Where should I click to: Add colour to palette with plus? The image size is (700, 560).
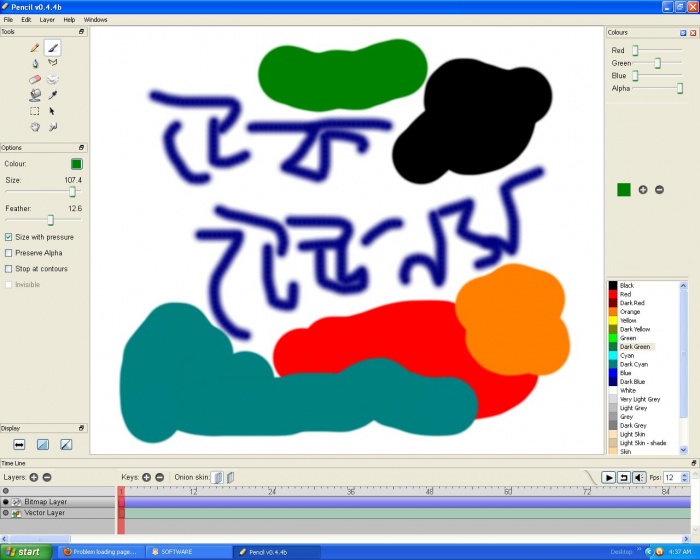click(643, 190)
